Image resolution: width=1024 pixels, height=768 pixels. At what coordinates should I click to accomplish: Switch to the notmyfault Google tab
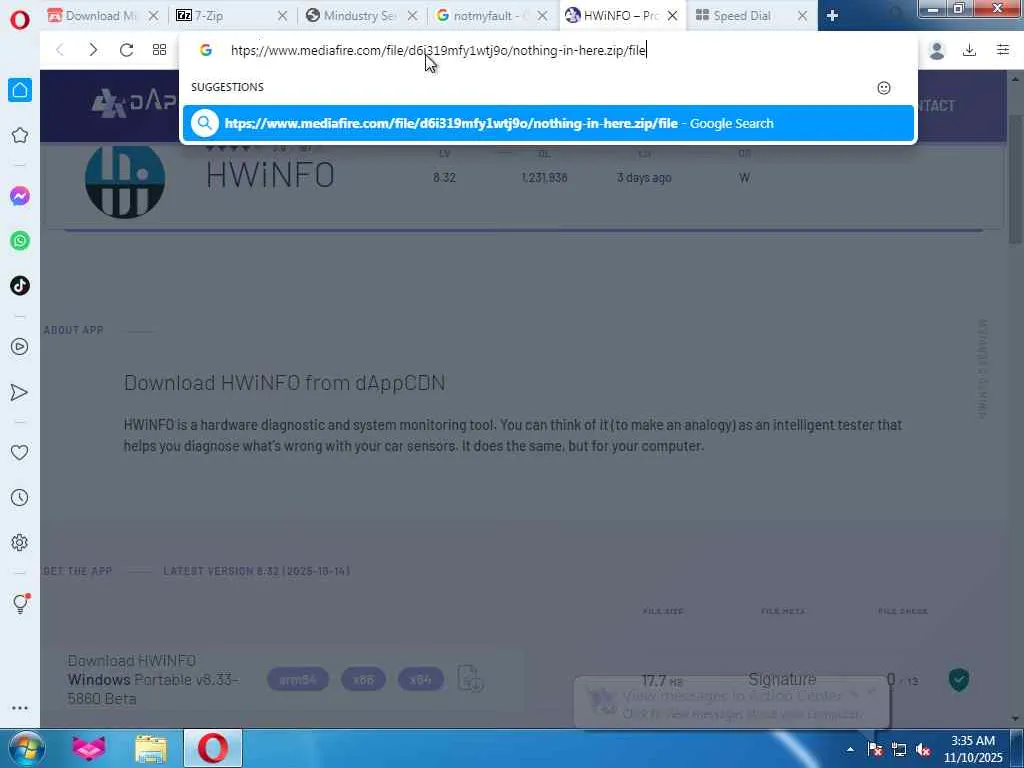pyautogui.click(x=489, y=16)
